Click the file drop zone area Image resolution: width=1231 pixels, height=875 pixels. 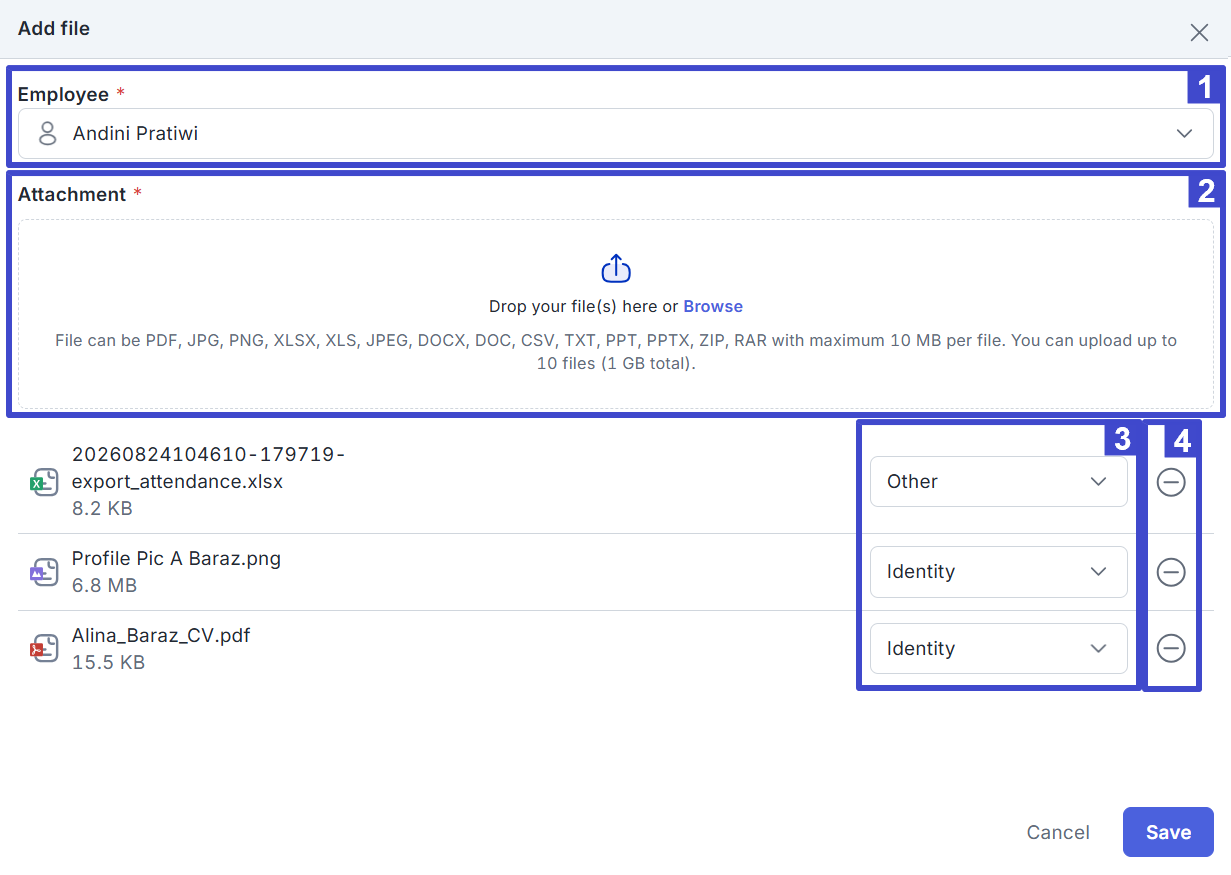616,314
